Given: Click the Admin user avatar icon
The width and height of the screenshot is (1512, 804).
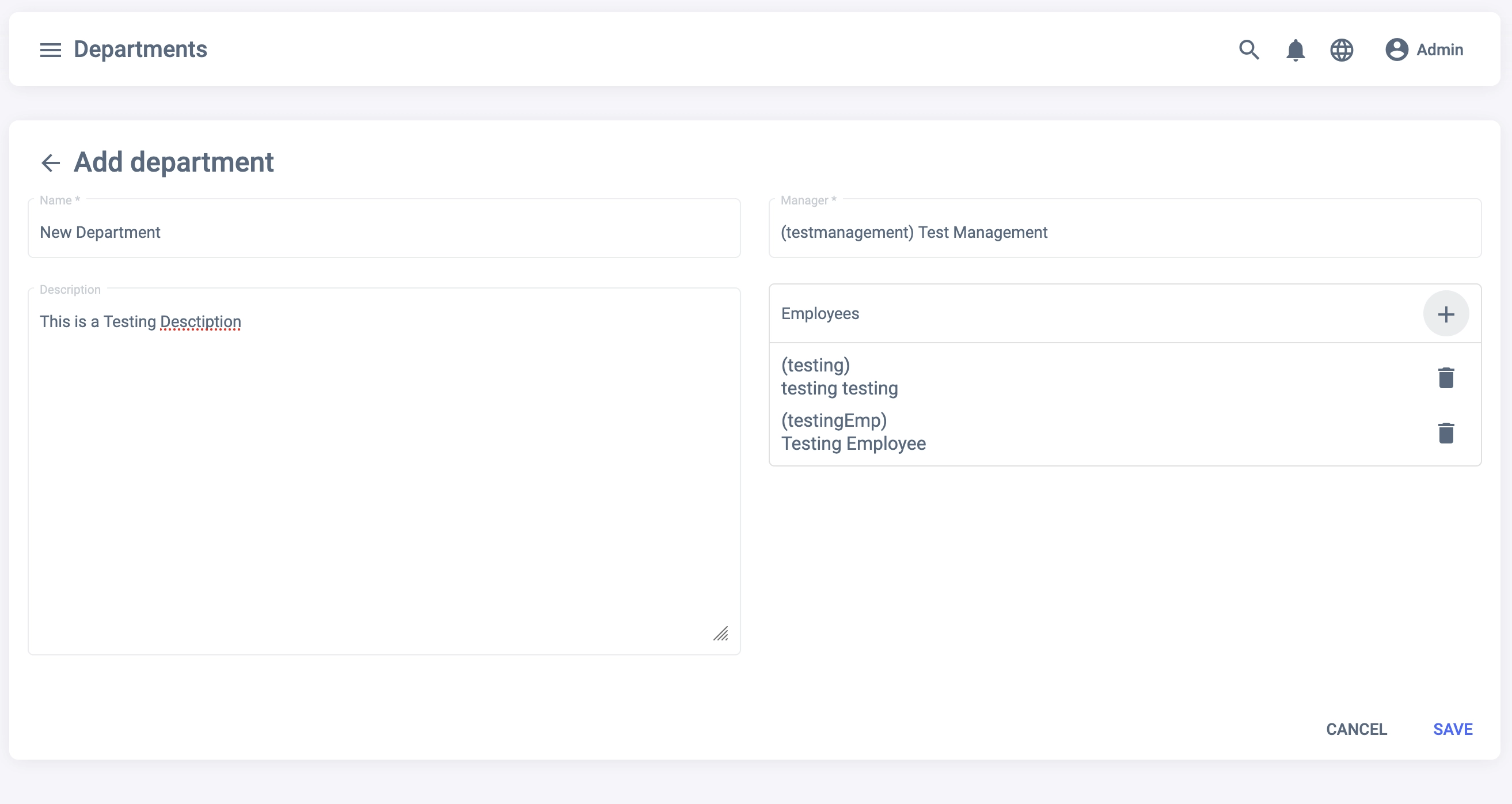Looking at the screenshot, I should click(x=1396, y=50).
